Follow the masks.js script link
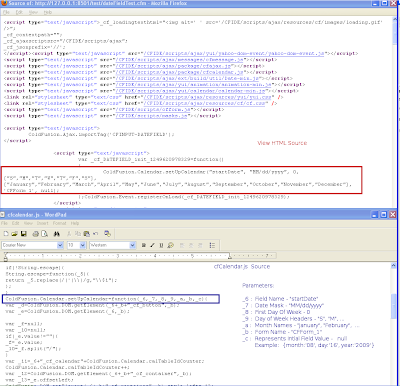This screenshot has width=400, height=386. pos(152,116)
